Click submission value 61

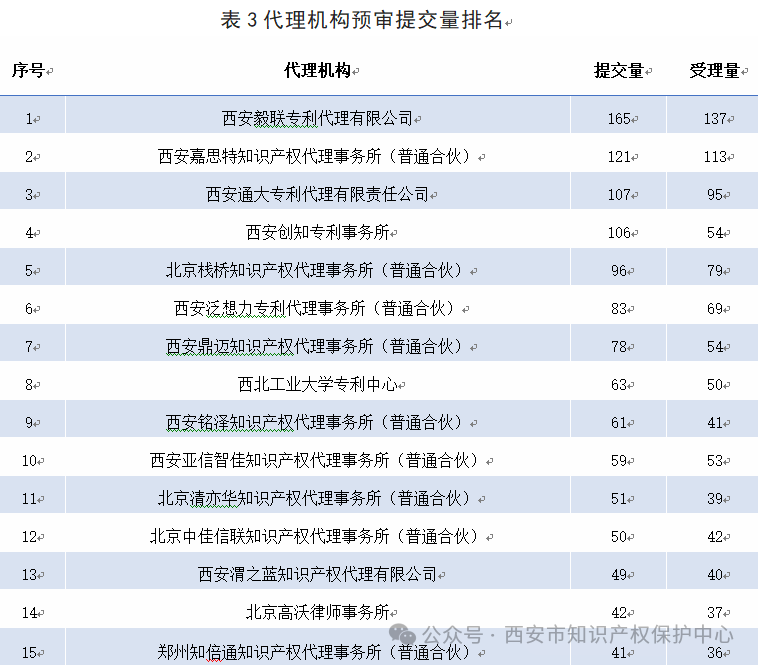[619, 423]
